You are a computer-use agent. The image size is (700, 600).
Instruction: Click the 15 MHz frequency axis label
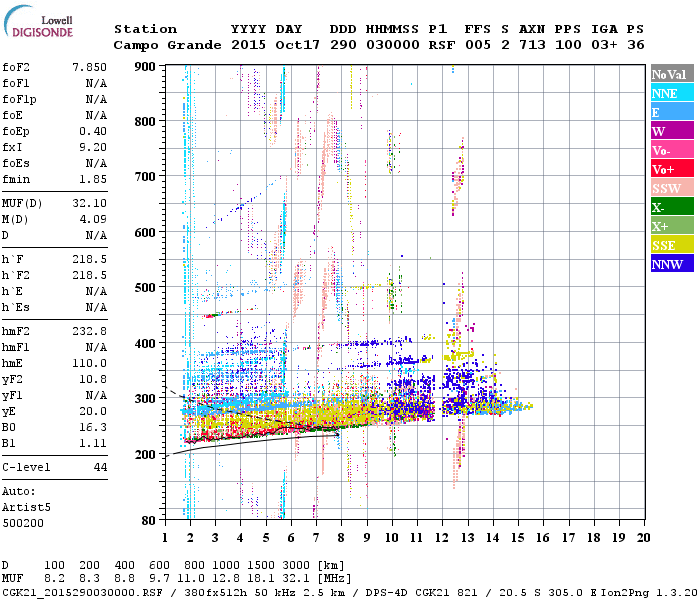click(x=517, y=538)
